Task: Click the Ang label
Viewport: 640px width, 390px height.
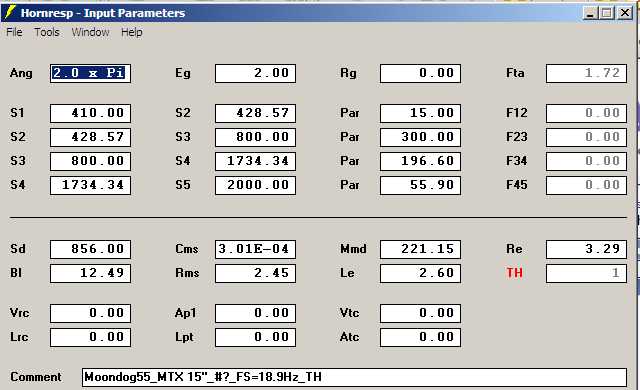Action: tap(21, 73)
